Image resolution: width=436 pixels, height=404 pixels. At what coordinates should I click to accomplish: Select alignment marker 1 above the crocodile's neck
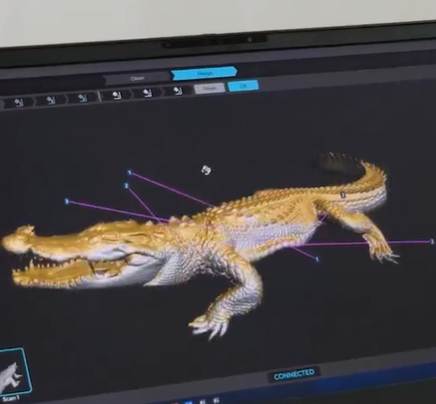coord(130,173)
